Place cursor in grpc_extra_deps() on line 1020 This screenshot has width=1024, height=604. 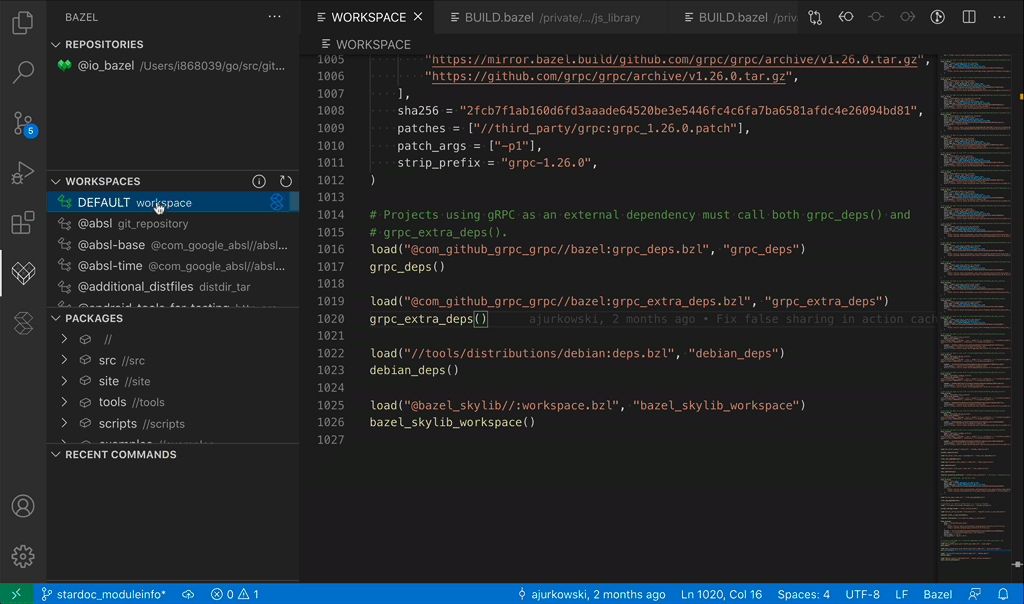[x=428, y=319]
